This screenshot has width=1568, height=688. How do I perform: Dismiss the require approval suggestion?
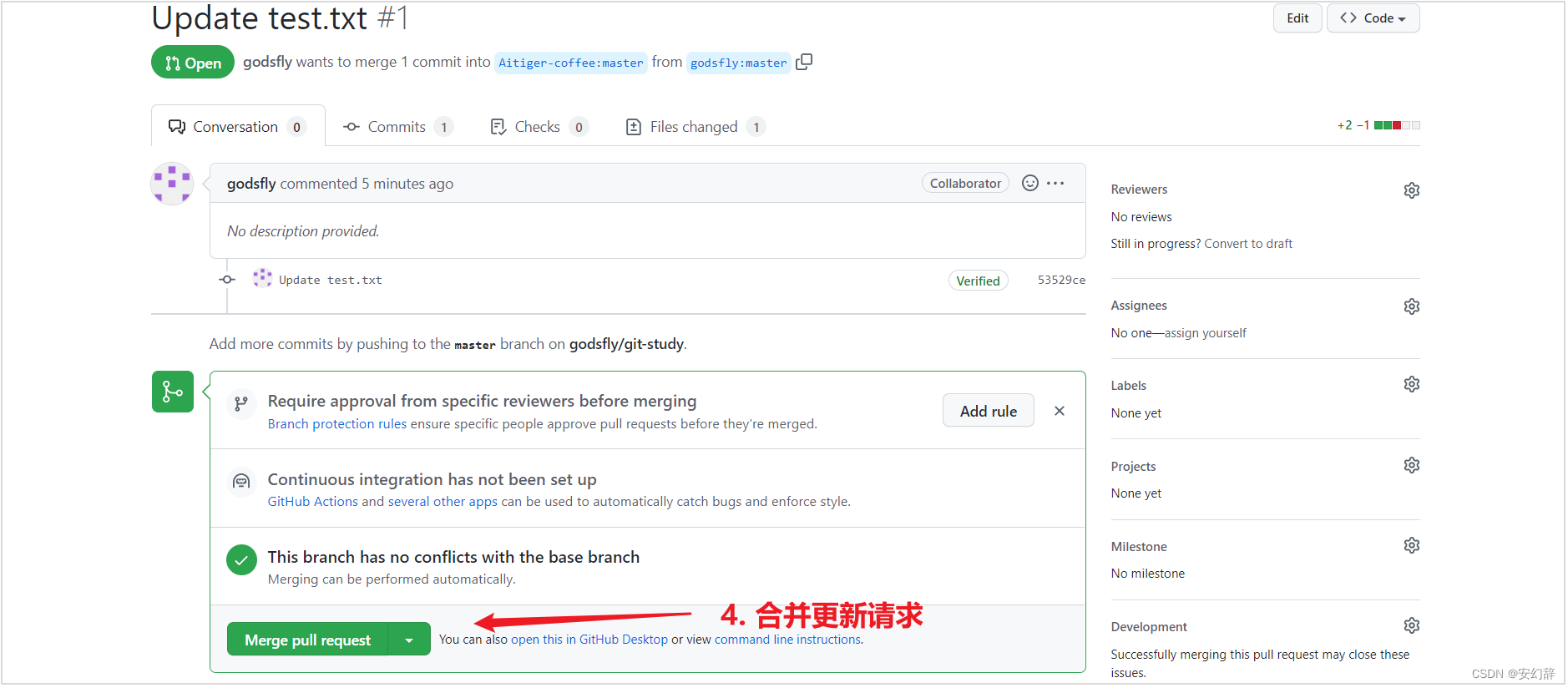[1060, 411]
